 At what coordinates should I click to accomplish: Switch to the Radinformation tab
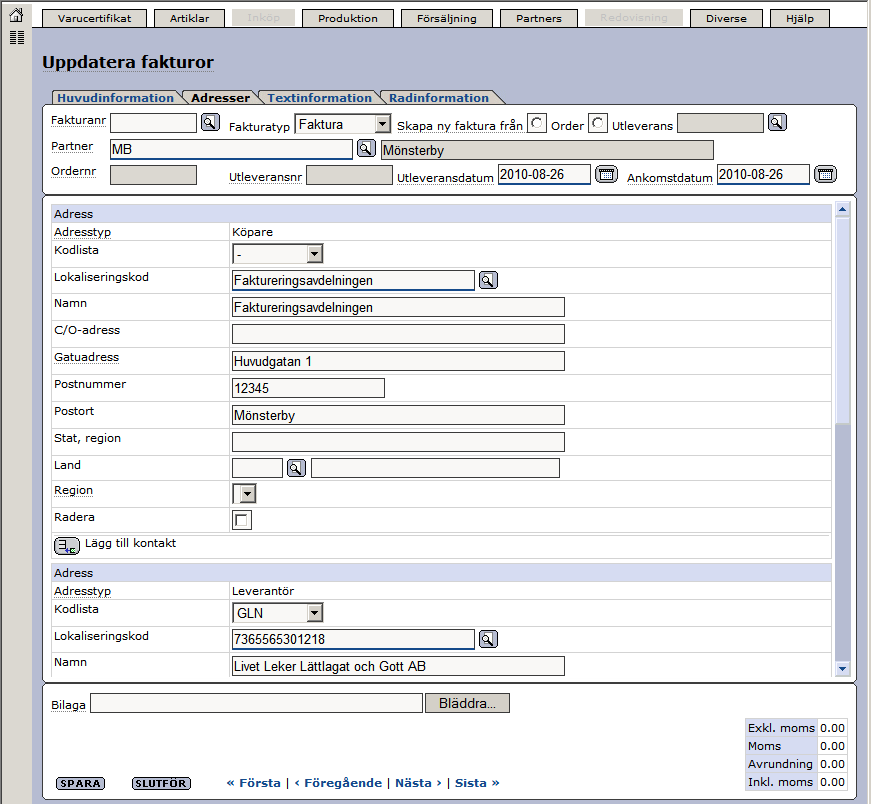pyautogui.click(x=439, y=98)
